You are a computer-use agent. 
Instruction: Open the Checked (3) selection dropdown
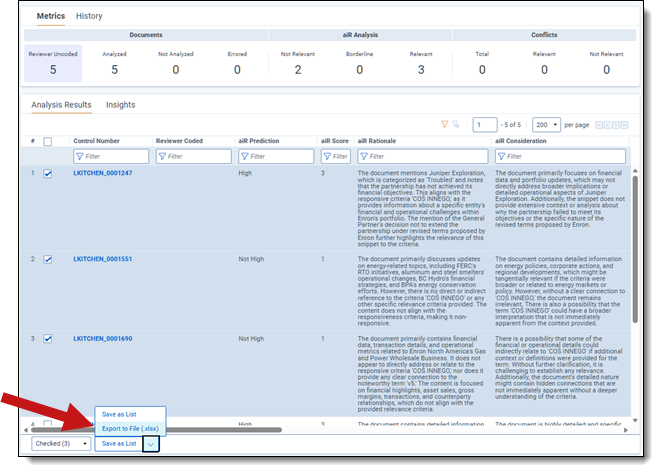point(61,444)
